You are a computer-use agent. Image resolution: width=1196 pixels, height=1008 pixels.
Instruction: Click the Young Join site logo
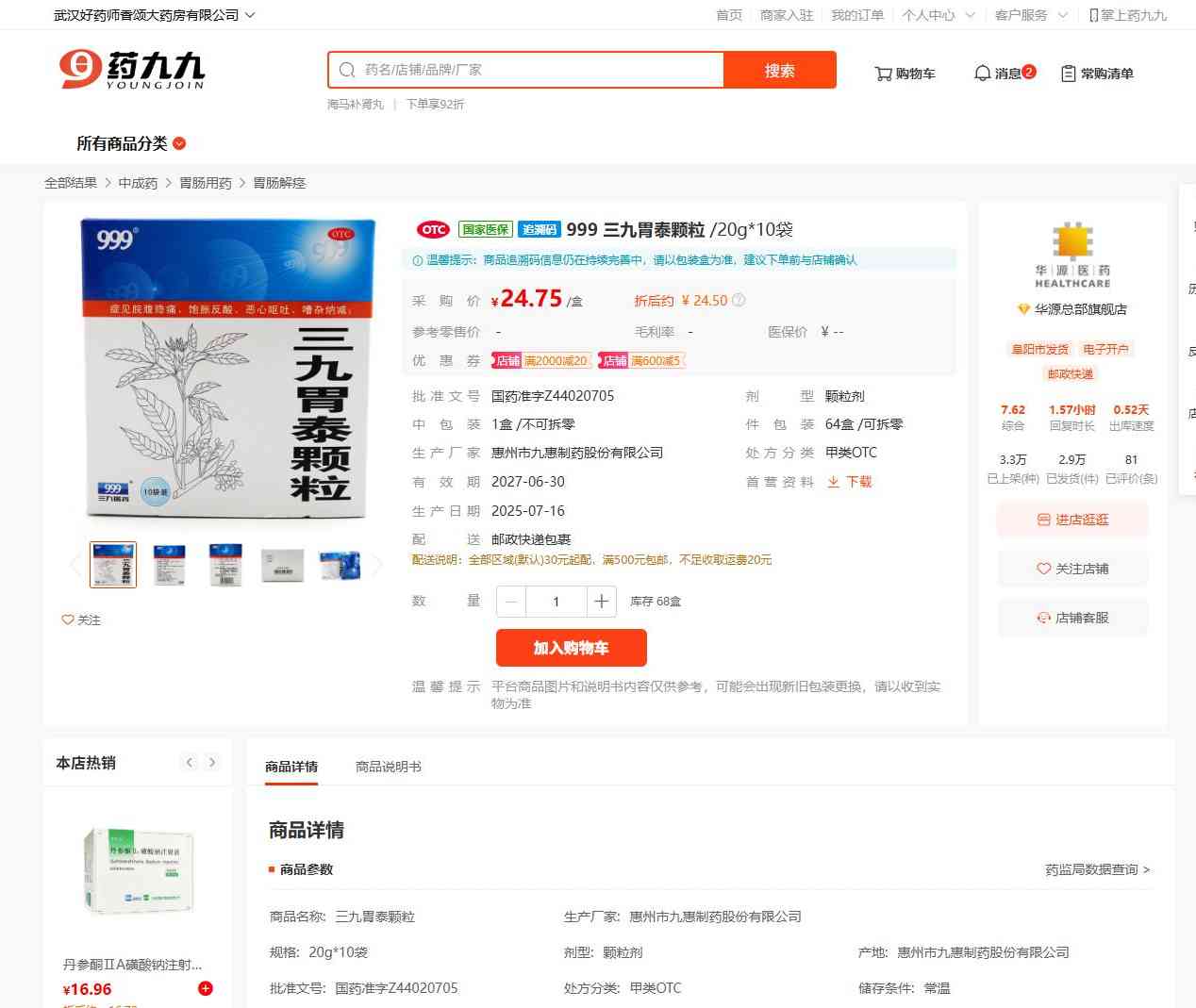click(132, 70)
